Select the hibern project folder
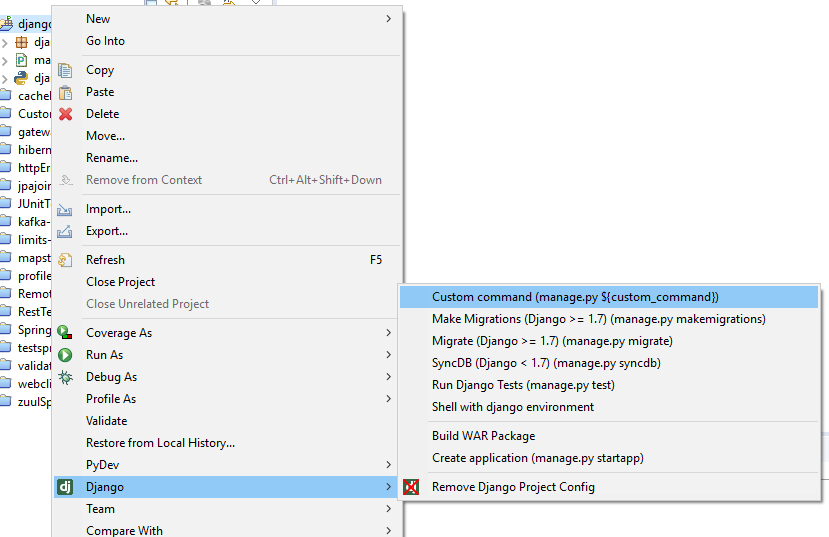 click(25, 150)
